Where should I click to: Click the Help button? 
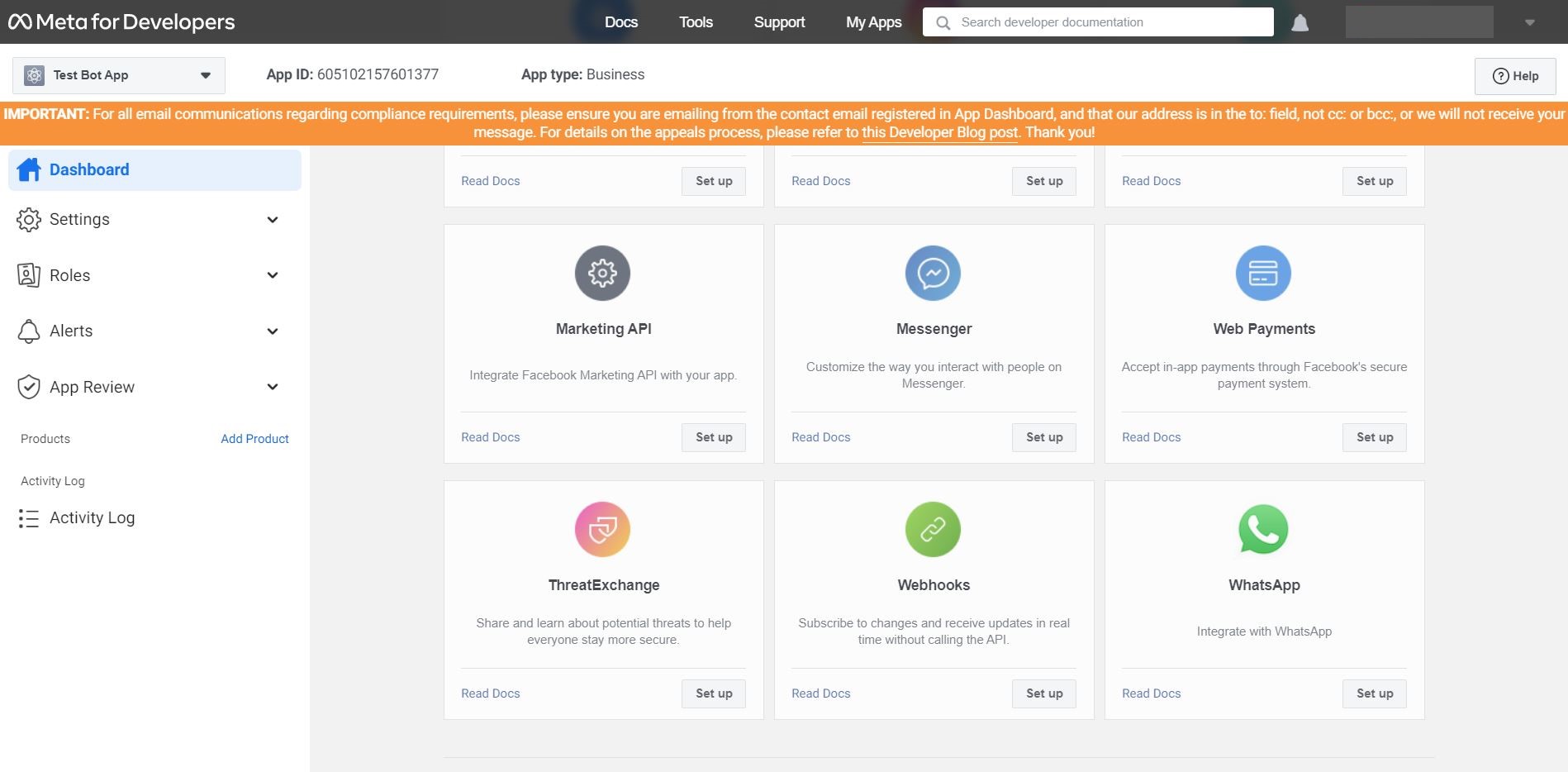pyautogui.click(x=1515, y=76)
